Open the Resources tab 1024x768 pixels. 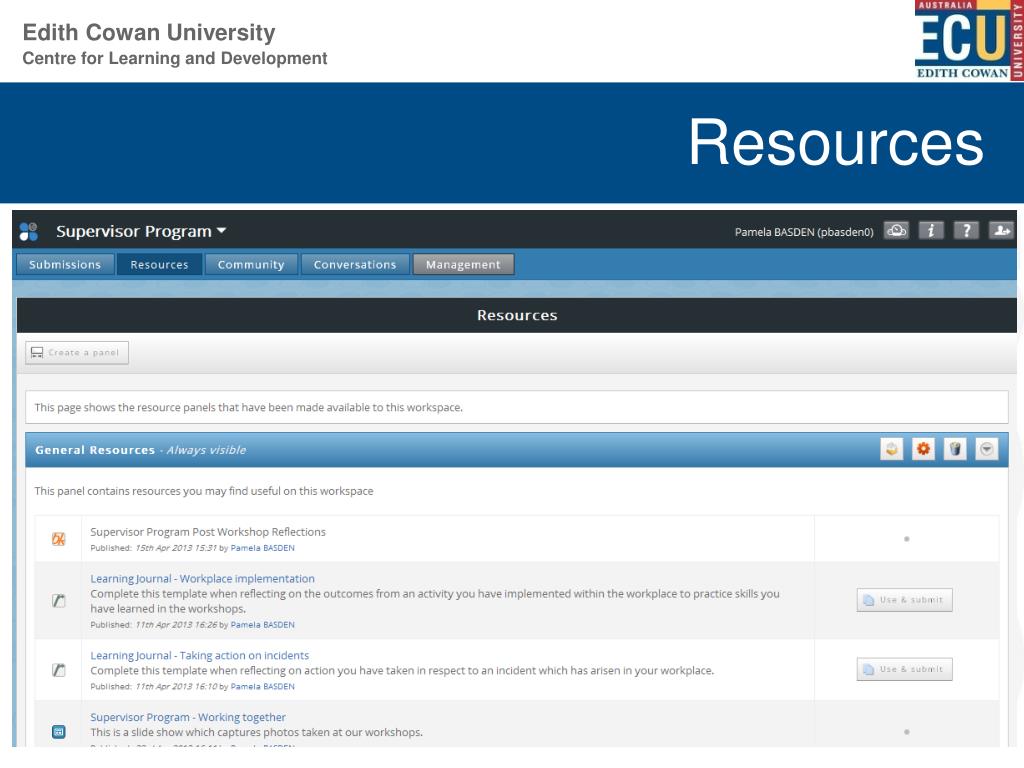(159, 264)
